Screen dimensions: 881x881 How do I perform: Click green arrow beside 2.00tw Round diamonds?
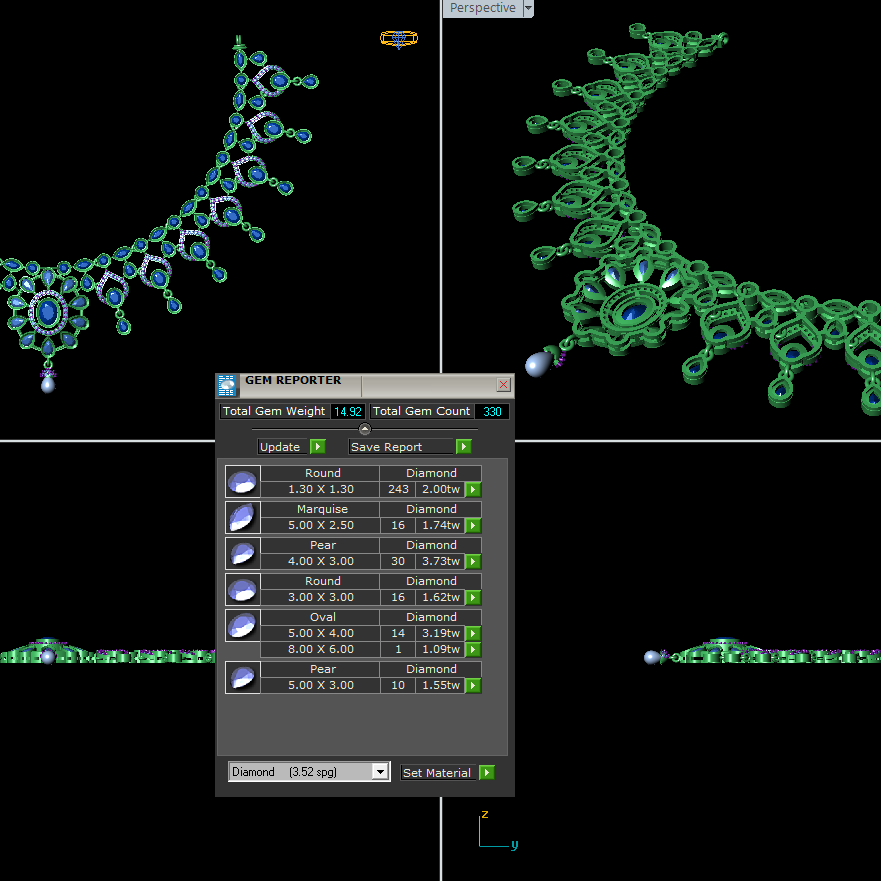473,490
